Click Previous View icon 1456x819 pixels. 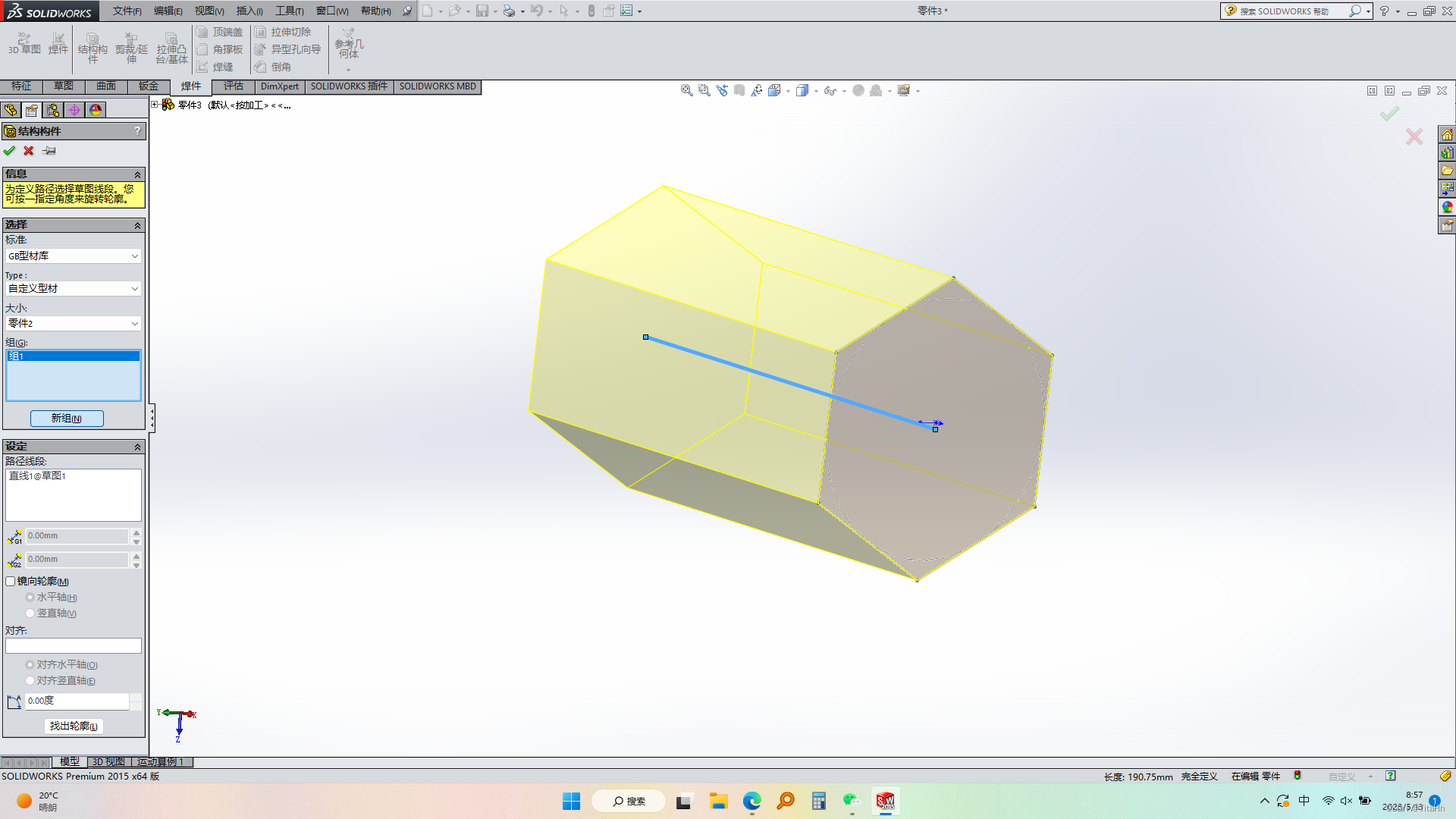[722, 90]
